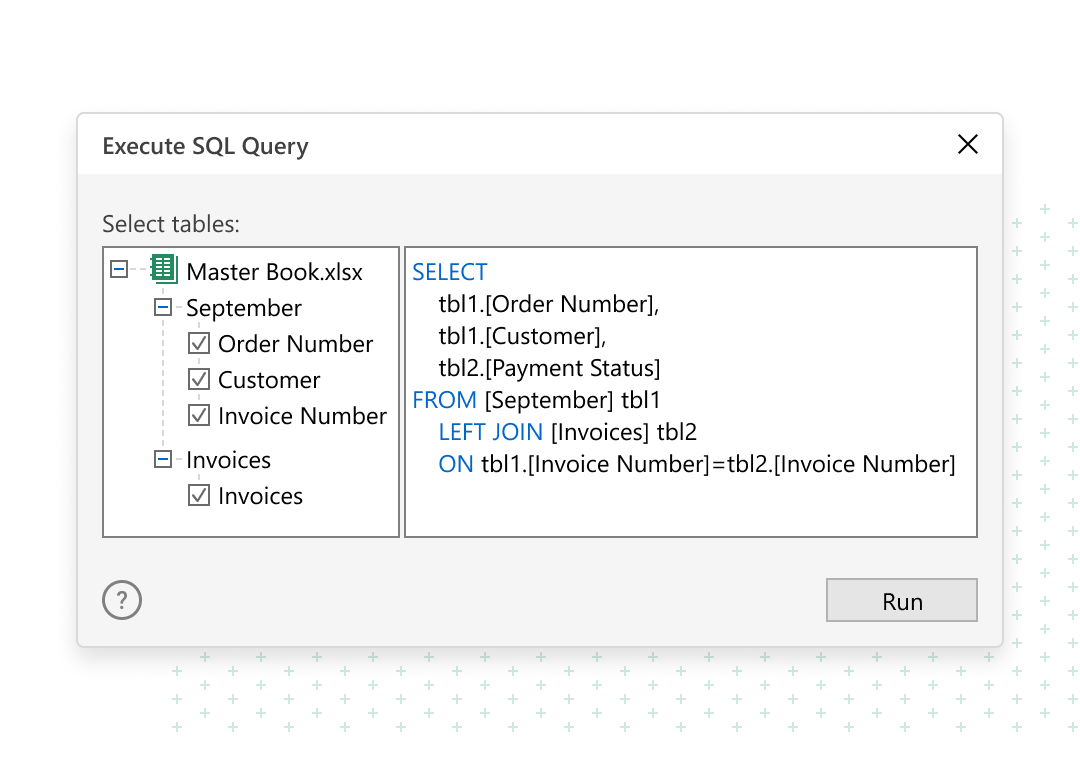The height and width of the screenshot is (760, 1080).
Task: Click the Excel workbook icon beside Master Book.xlsx
Action: [x=163, y=270]
